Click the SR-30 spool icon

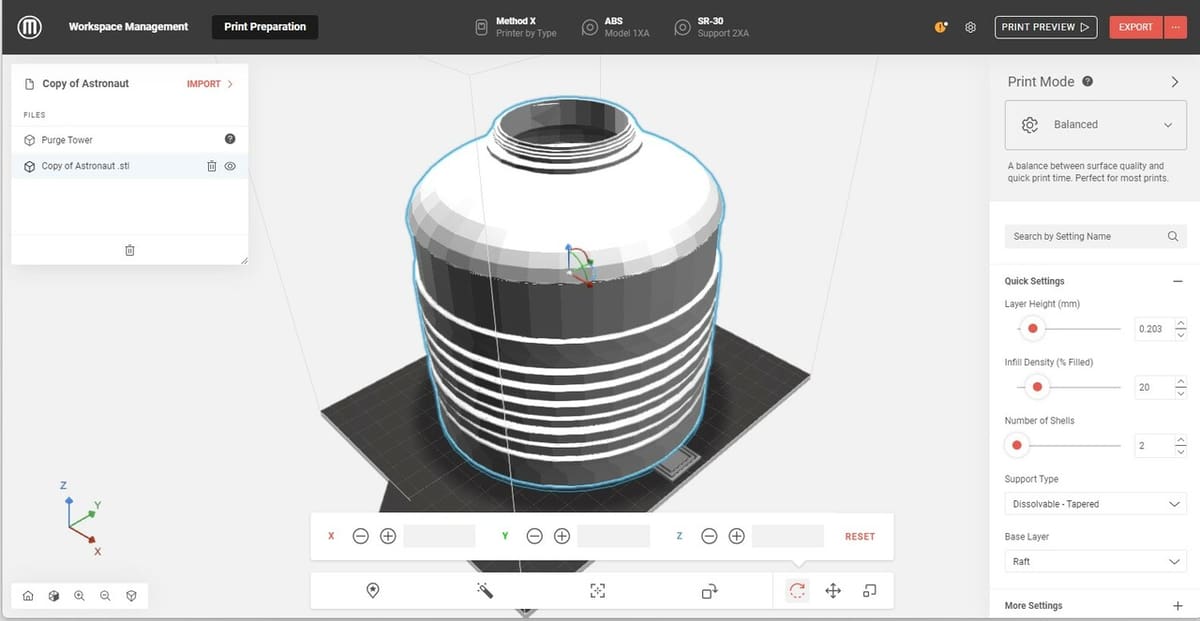pos(682,28)
